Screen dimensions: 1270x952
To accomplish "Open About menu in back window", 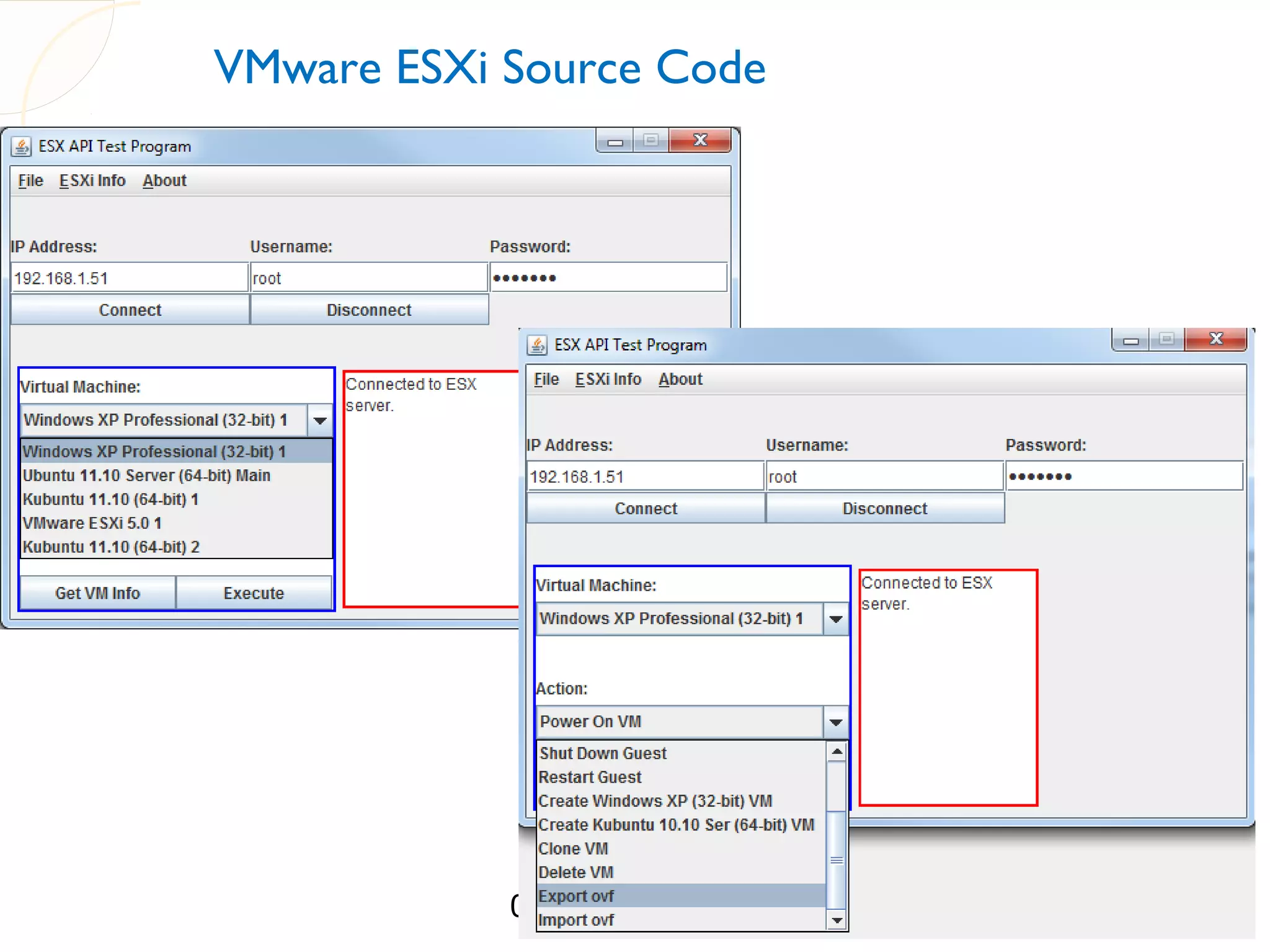I will [x=164, y=180].
